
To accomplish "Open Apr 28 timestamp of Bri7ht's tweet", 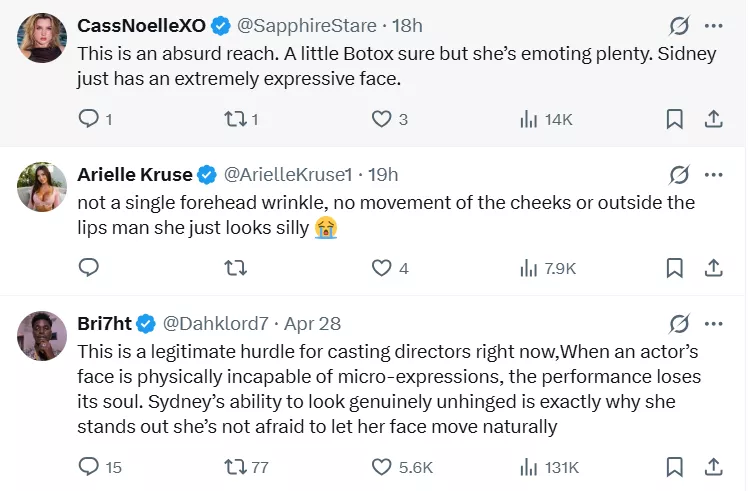I will click(313, 323).
